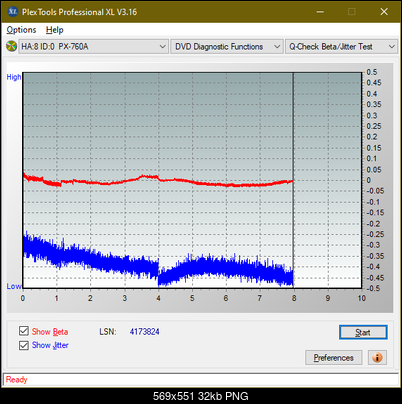Screen dimensions: 402x404
Task: Open the Q-Check Beta/Jitter Test dropdown
Action: pyautogui.click(x=342, y=47)
